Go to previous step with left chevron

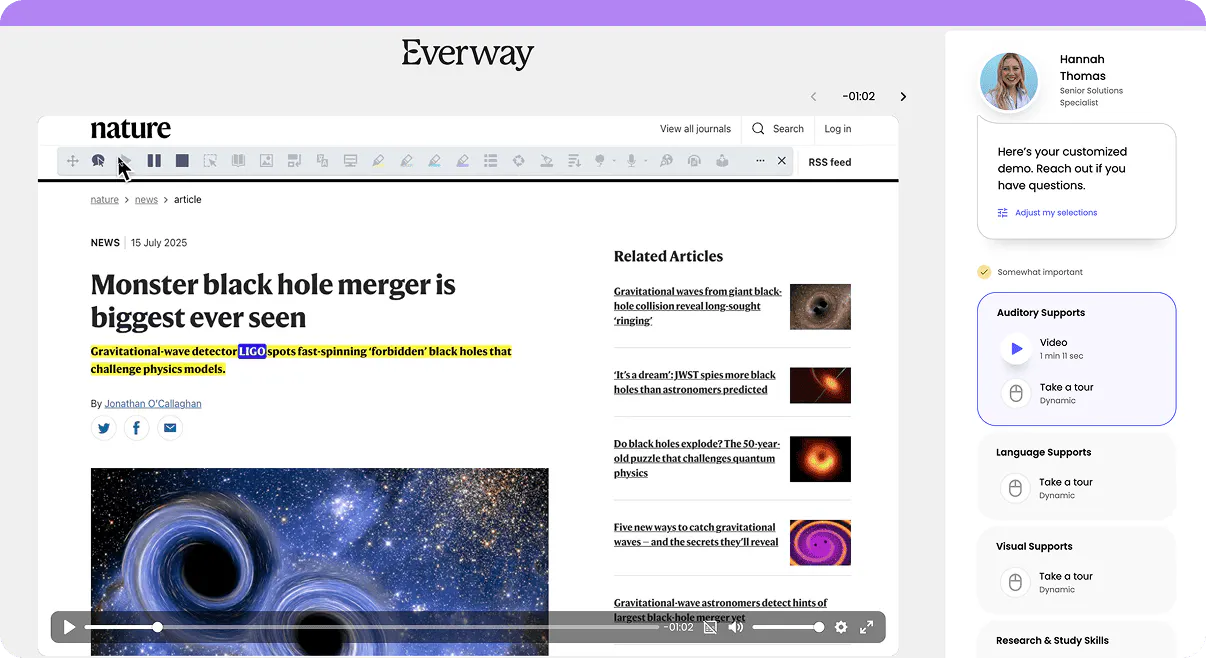pos(813,97)
